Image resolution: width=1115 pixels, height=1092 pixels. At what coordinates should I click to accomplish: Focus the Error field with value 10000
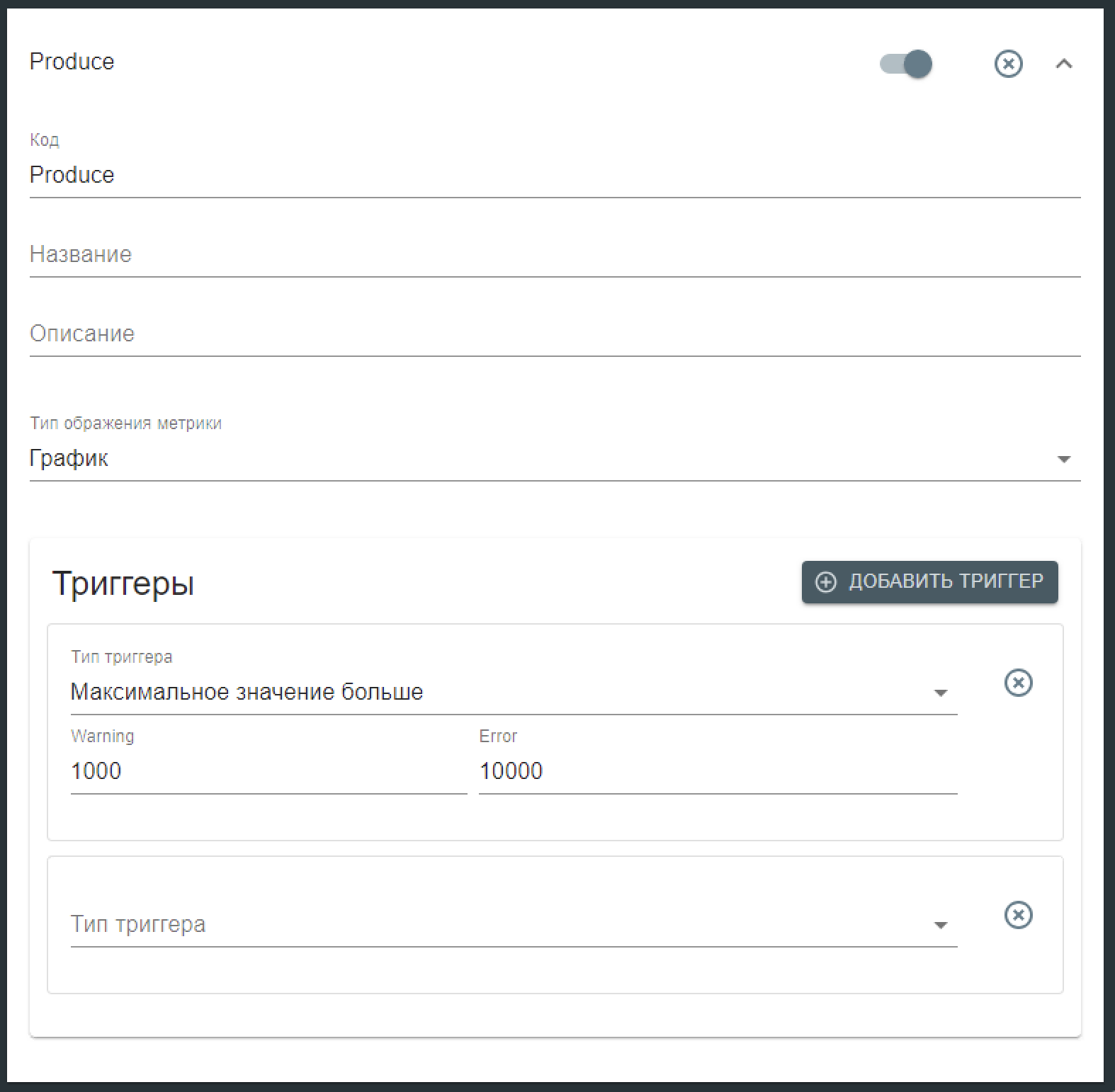[718, 771]
